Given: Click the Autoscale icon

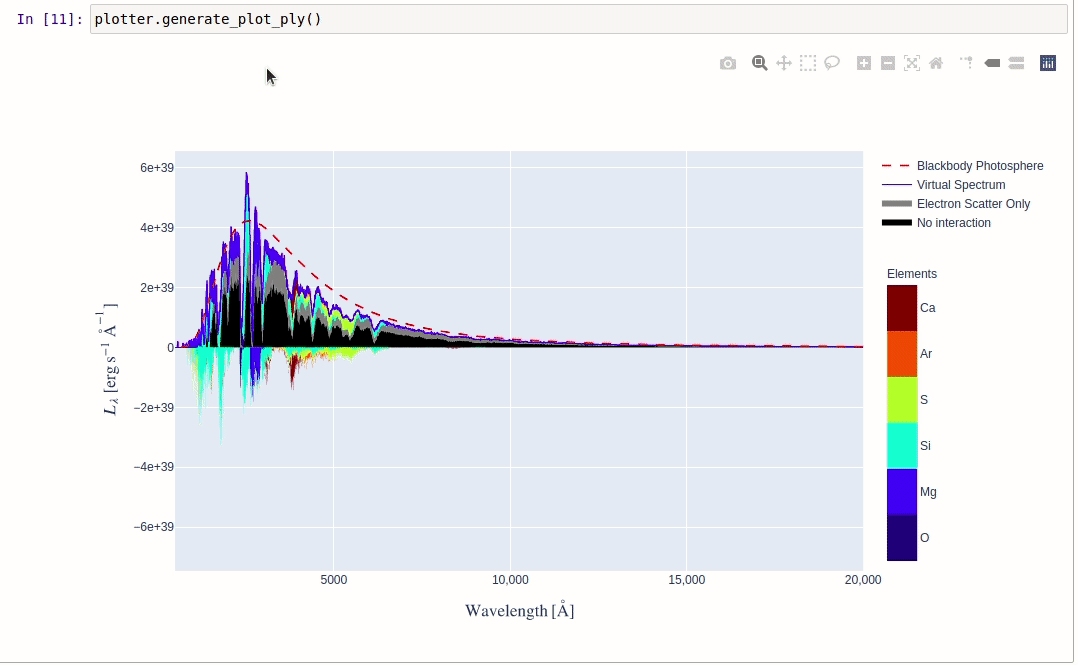Looking at the screenshot, I should (x=911, y=62).
